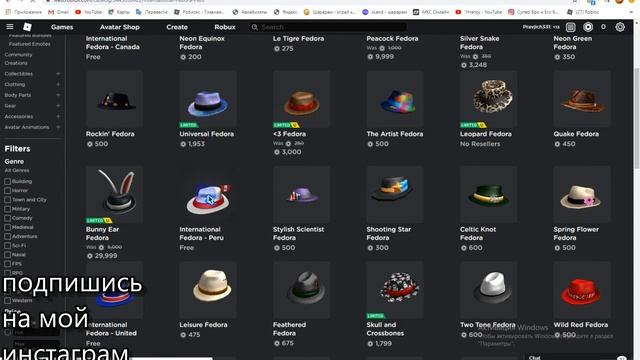Open Celtic Knot Fedora image
The image size is (640, 360).
click(489, 195)
